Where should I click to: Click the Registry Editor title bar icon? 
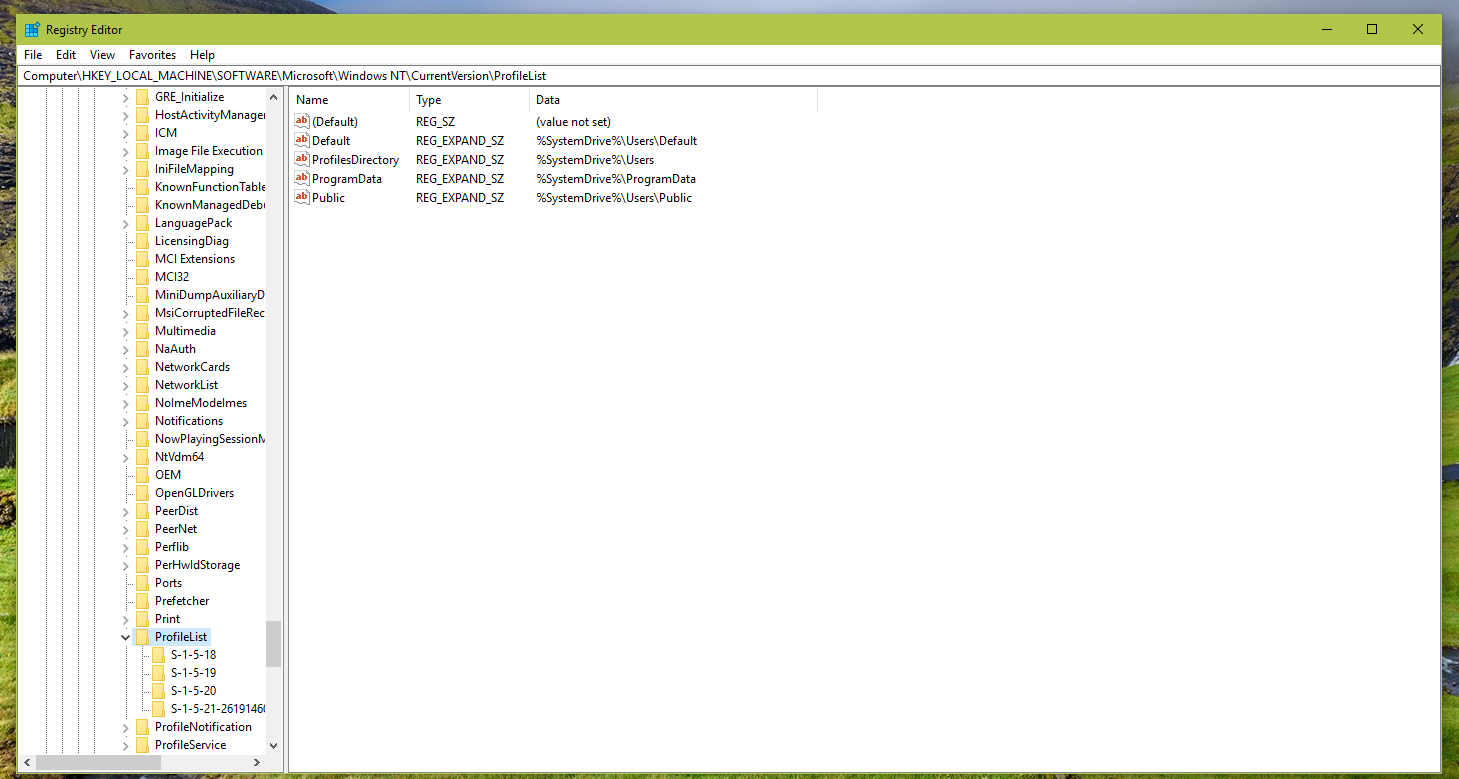[x=32, y=29]
